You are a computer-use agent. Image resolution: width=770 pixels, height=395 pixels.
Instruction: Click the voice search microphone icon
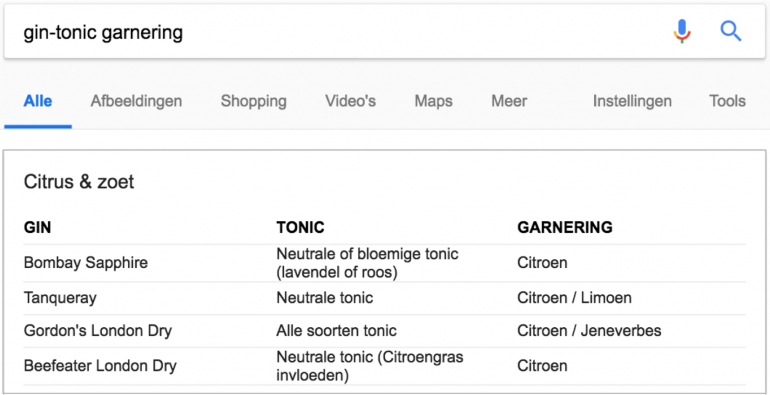(682, 31)
